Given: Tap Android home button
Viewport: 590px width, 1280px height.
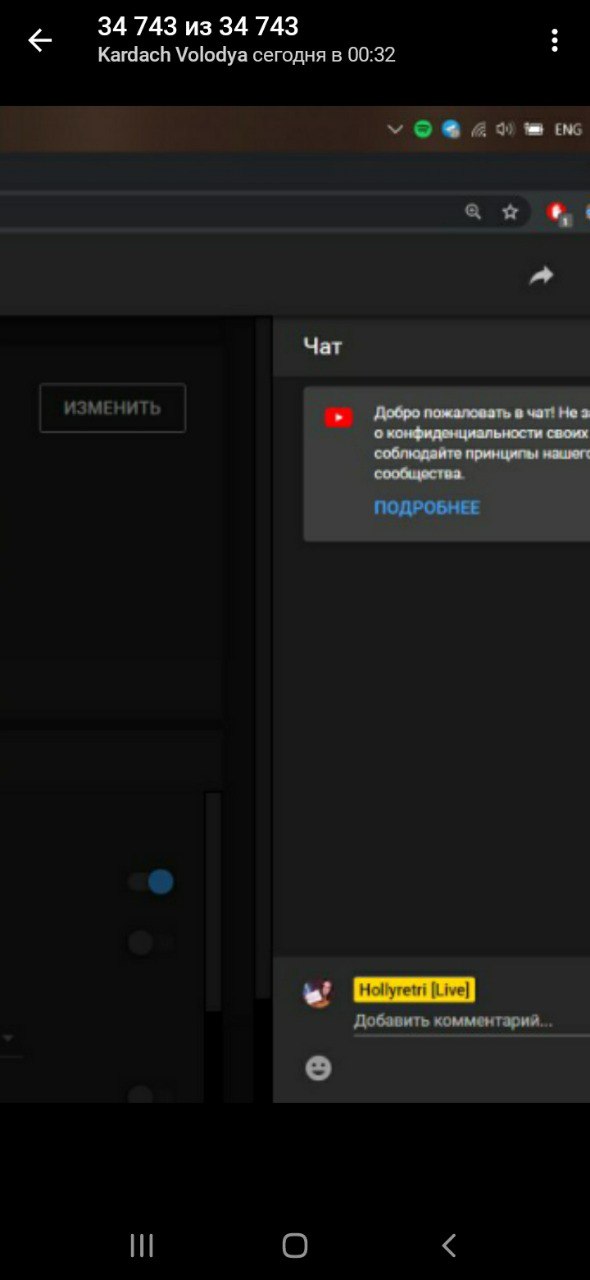Looking at the screenshot, I should (295, 1245).
